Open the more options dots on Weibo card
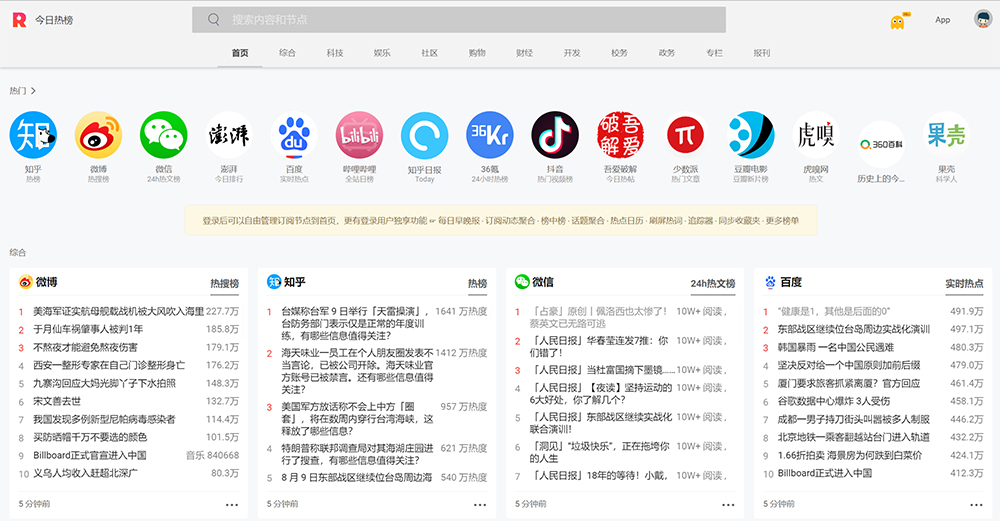Viewport: 1000px width, 521px height. 232,505
